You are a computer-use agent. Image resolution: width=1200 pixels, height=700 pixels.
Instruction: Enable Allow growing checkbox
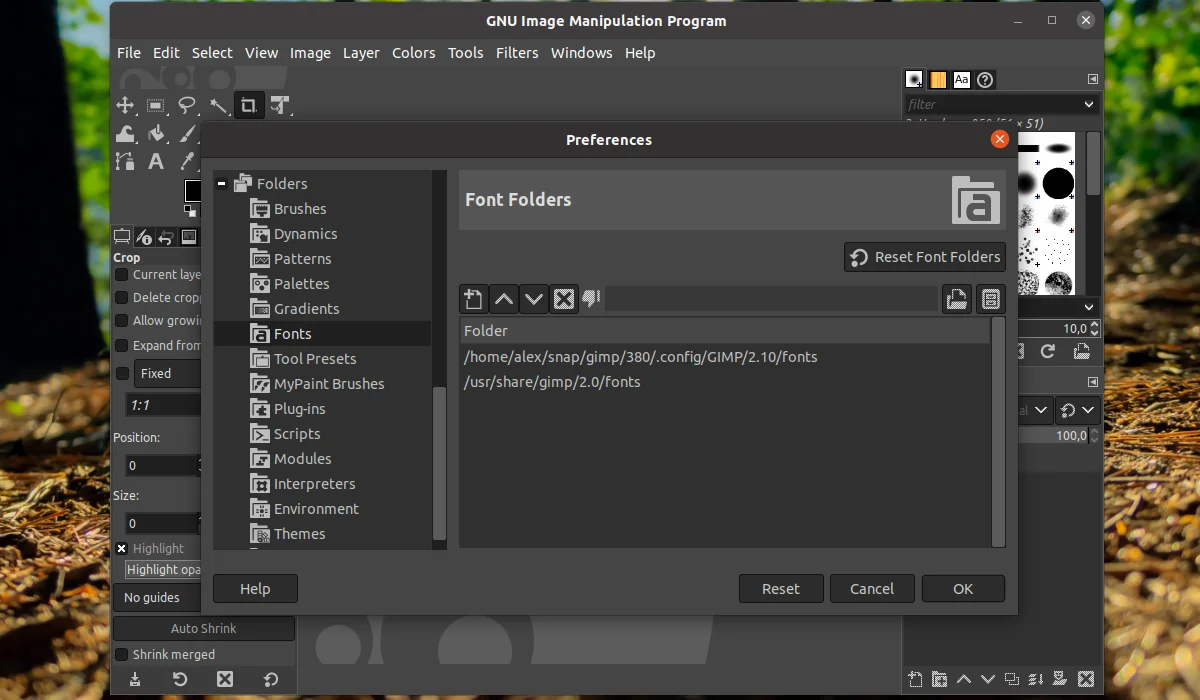coord(121,321)
